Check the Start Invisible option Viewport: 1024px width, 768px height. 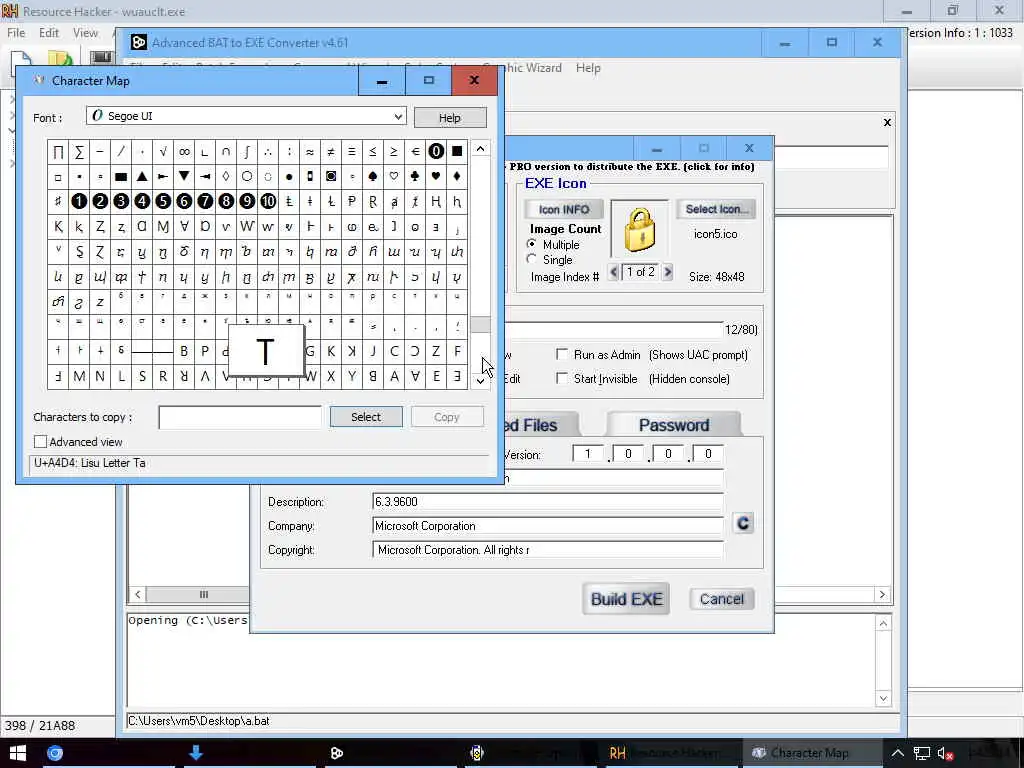[x=562, y=378]
